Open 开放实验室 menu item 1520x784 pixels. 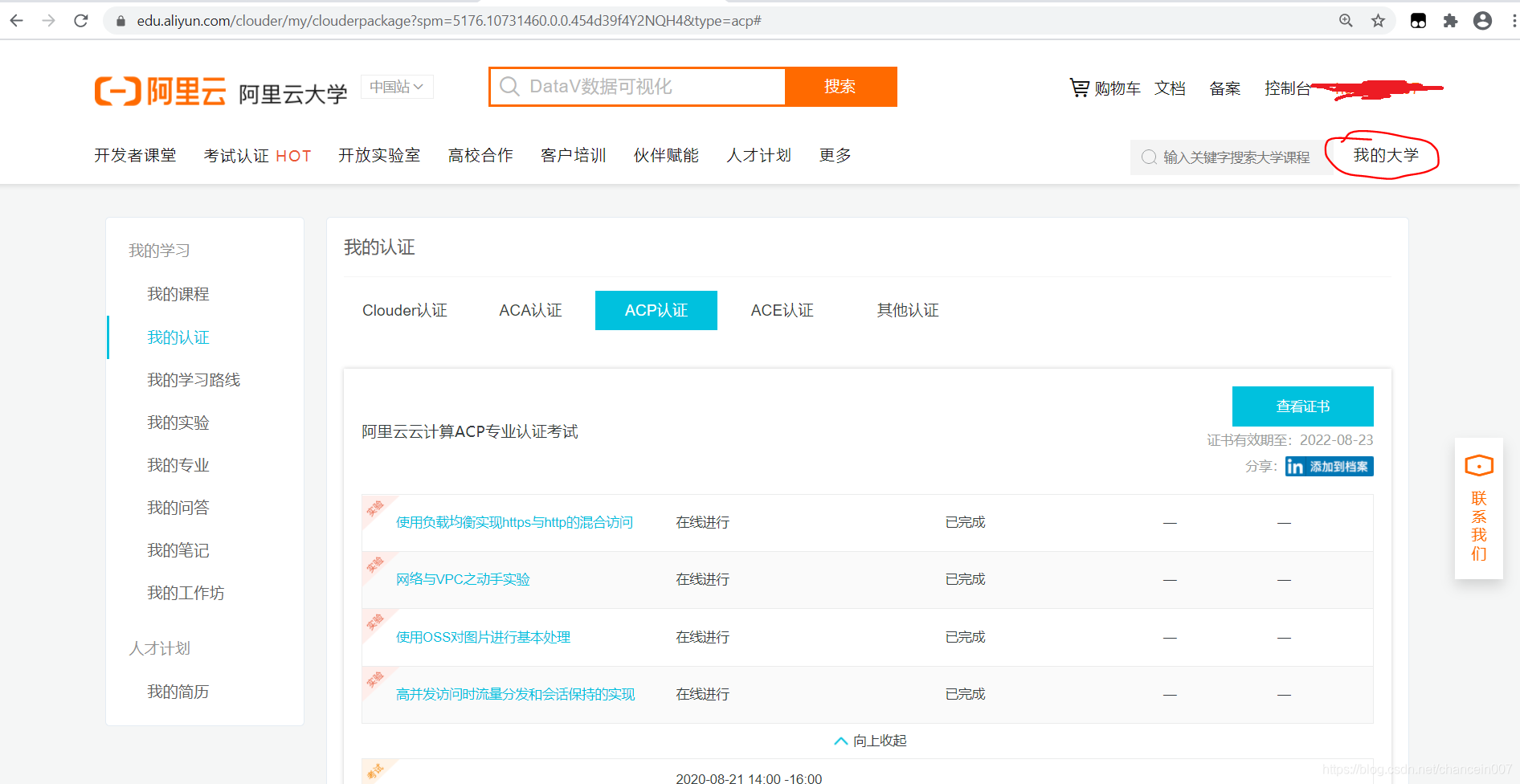point(379,155)
